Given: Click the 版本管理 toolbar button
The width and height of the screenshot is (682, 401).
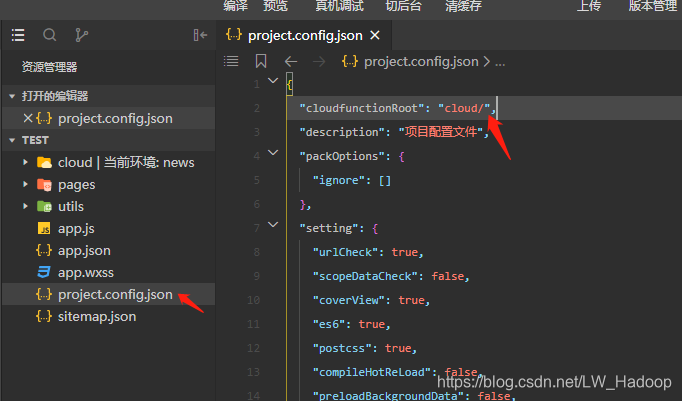Looking at the screenshot, I should coord(653,5).
